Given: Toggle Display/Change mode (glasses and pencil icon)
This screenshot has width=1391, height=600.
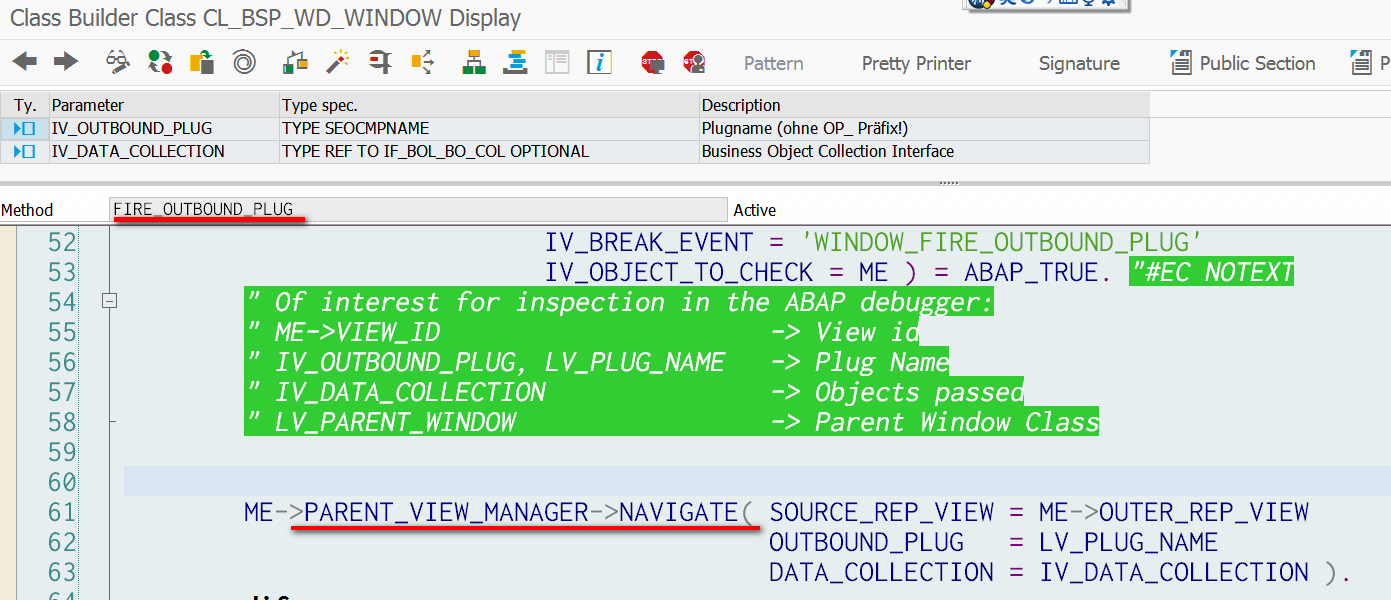Looking at the screenshot, I should pyautogui.click(x=118, y=62).
